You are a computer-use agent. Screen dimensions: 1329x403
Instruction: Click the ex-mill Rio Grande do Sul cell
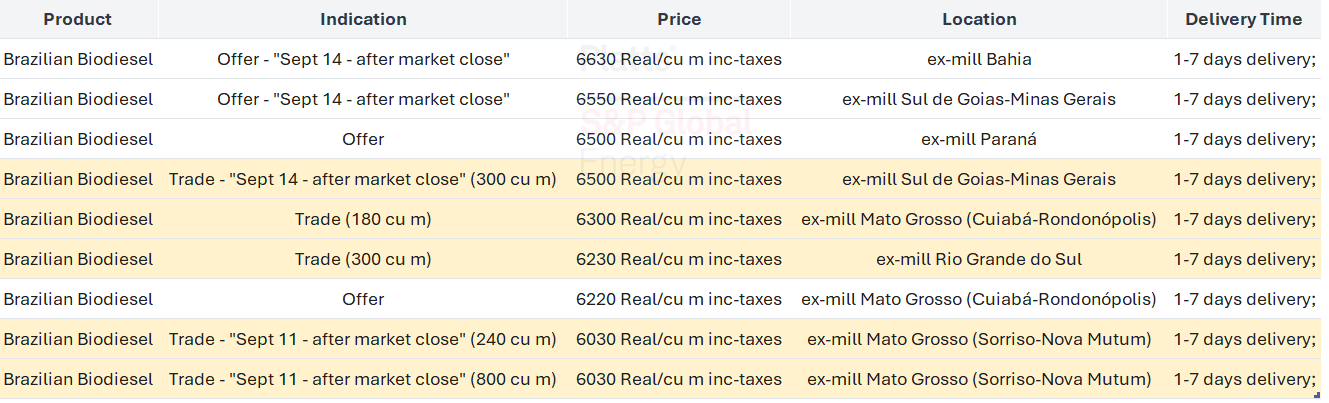click(x=979, y=259)
